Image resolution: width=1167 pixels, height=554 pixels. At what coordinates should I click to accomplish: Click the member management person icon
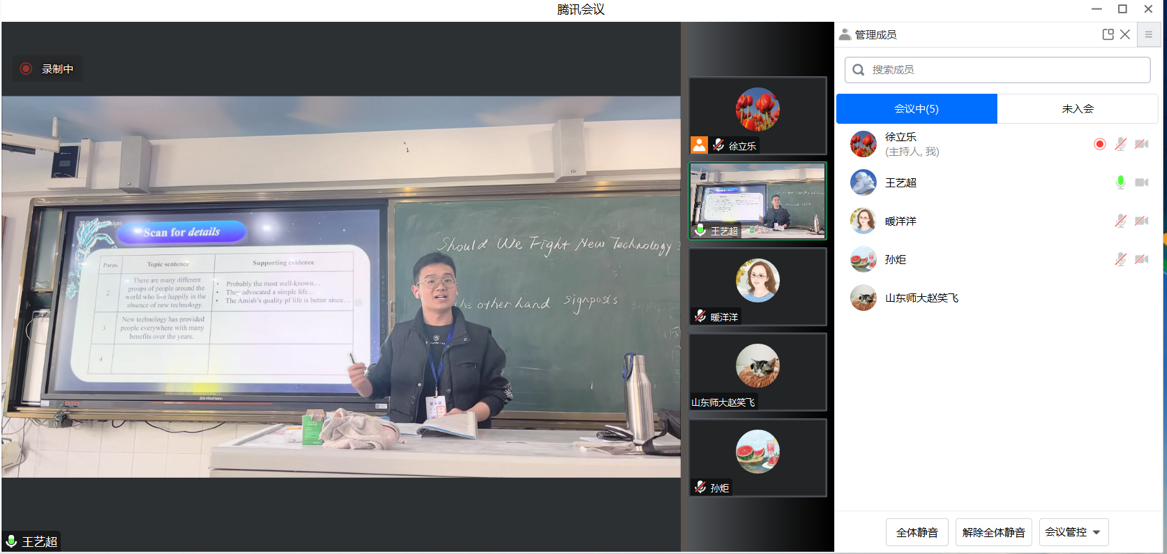845,34
